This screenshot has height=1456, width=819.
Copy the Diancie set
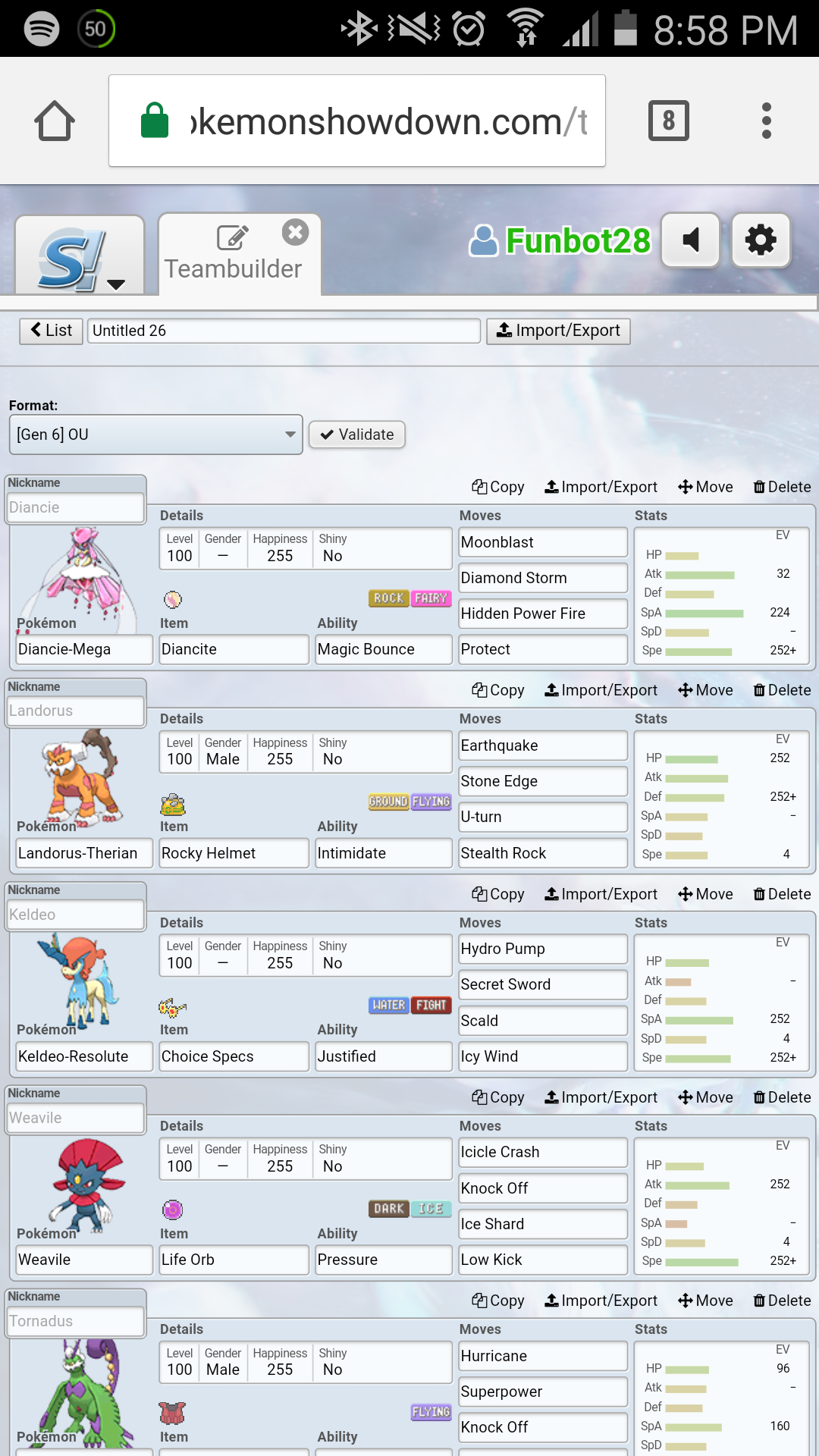click(x=498, y=487)
